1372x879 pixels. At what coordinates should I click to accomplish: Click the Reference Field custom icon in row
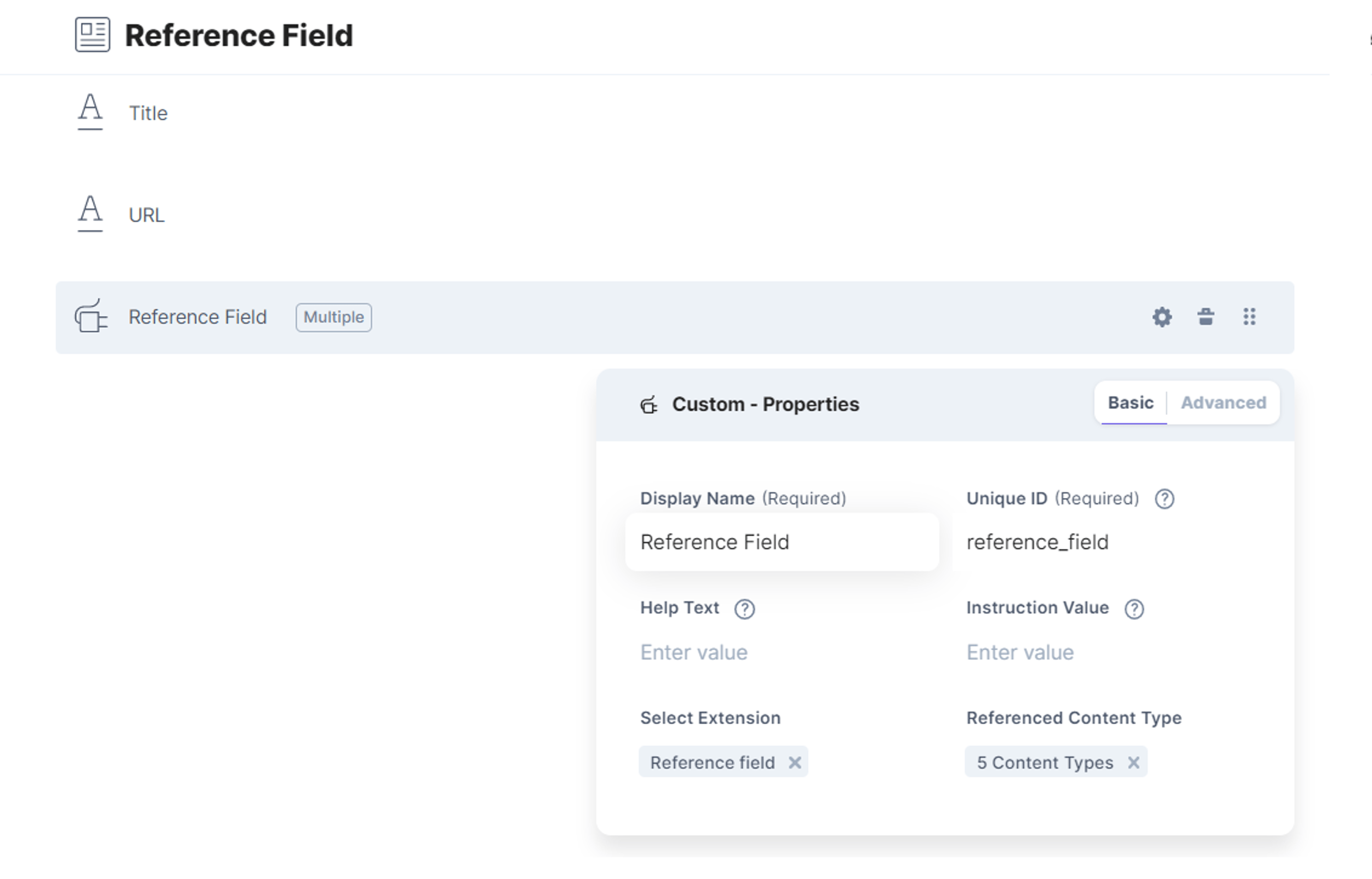tap(91, 316)
